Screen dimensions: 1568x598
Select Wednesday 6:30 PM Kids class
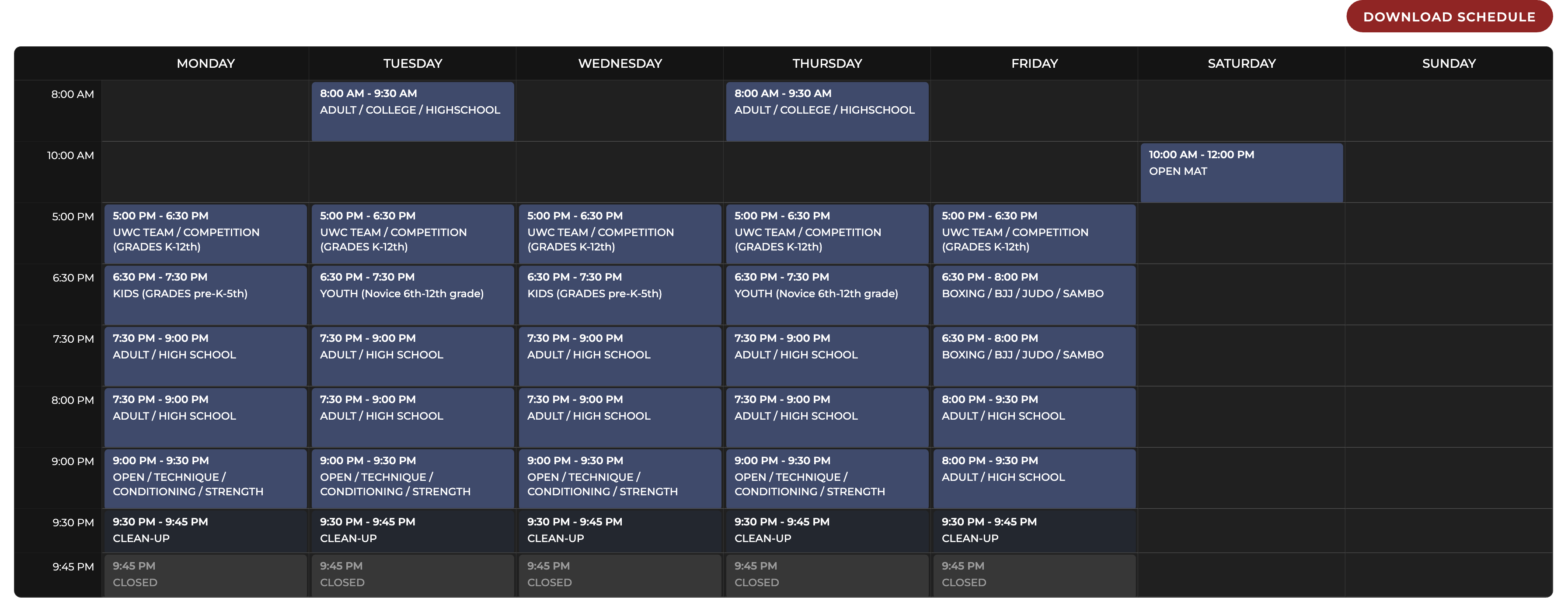point(619,295)
